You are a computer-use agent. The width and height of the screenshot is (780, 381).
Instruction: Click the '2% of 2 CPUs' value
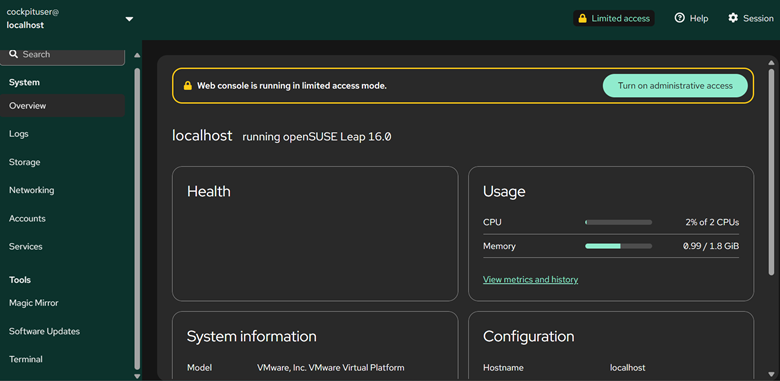point(712,222)
